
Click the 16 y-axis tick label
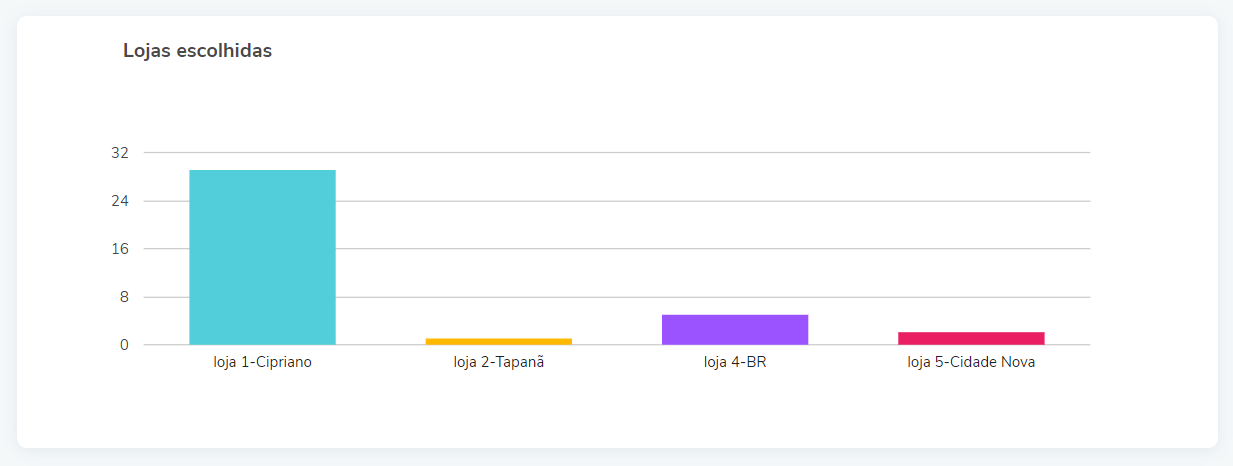tap(120, 249)
